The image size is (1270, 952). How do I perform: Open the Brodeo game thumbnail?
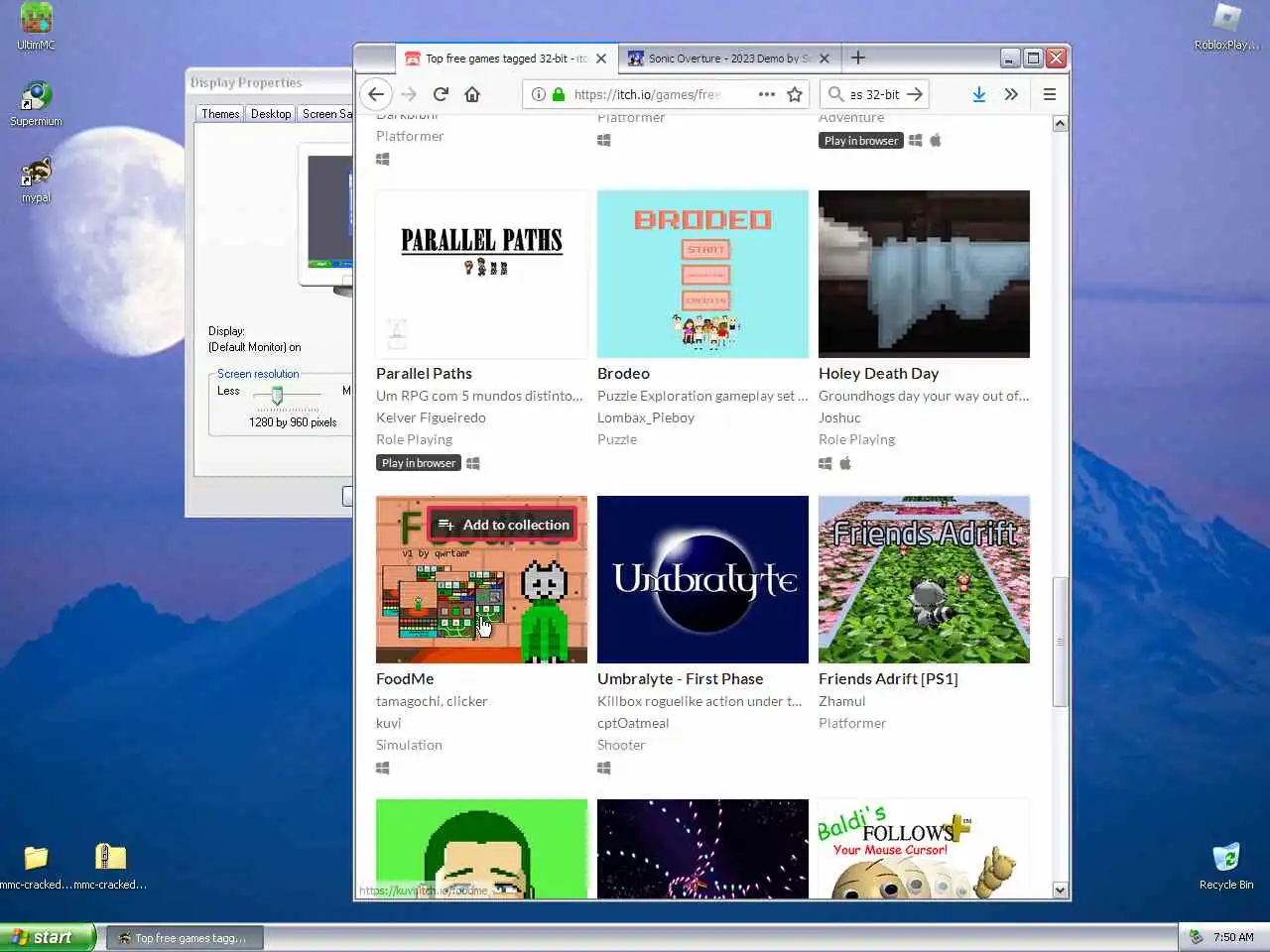tap(702, 274)
